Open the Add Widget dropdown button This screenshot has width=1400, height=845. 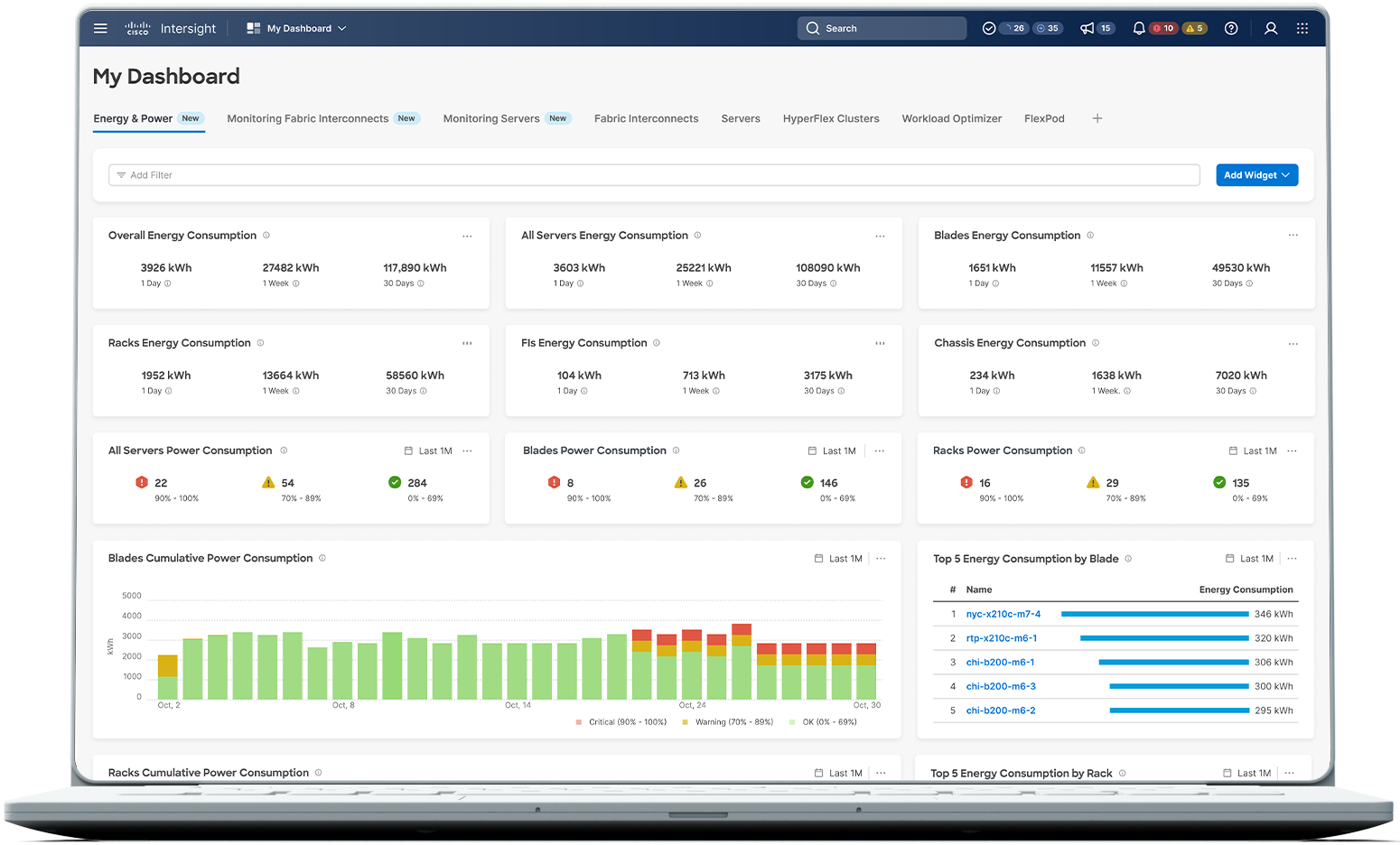(x=1256, y=175)
